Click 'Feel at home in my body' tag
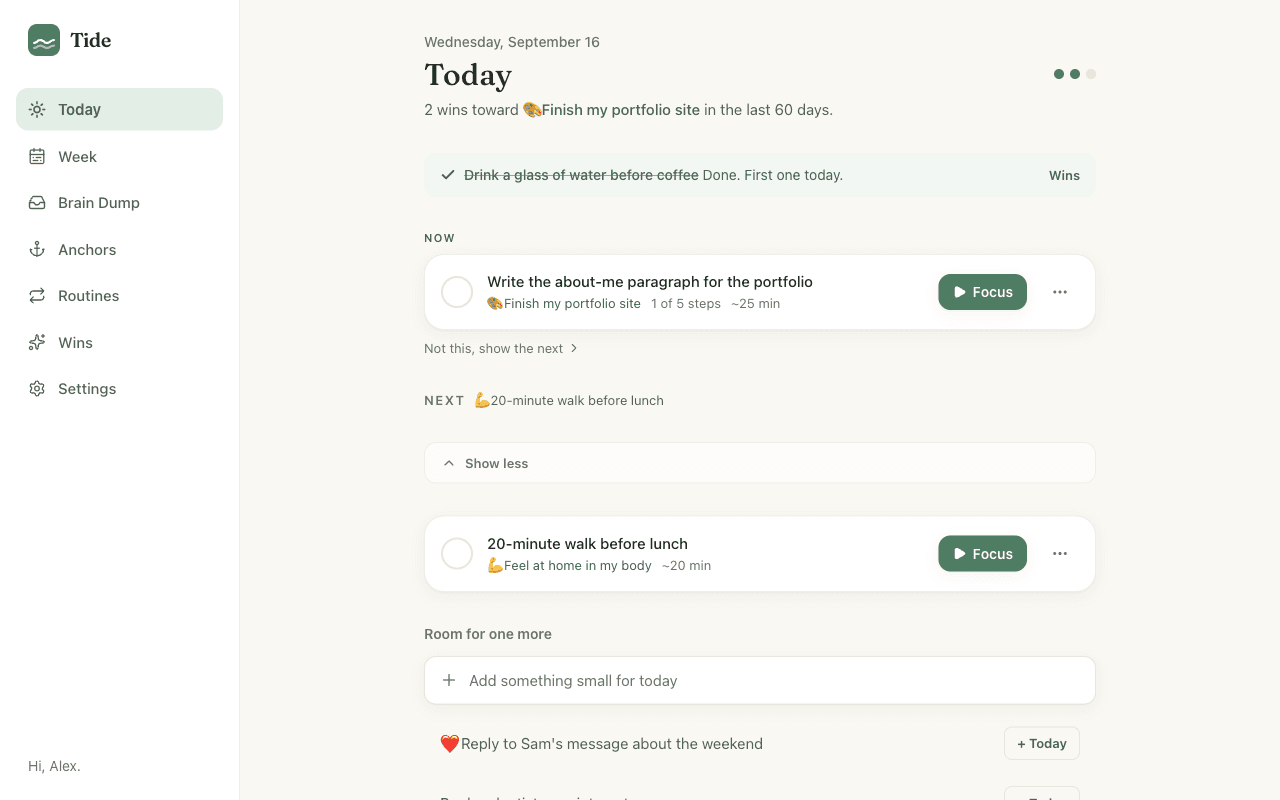1280x800 pixels. (x=570, y=566)
